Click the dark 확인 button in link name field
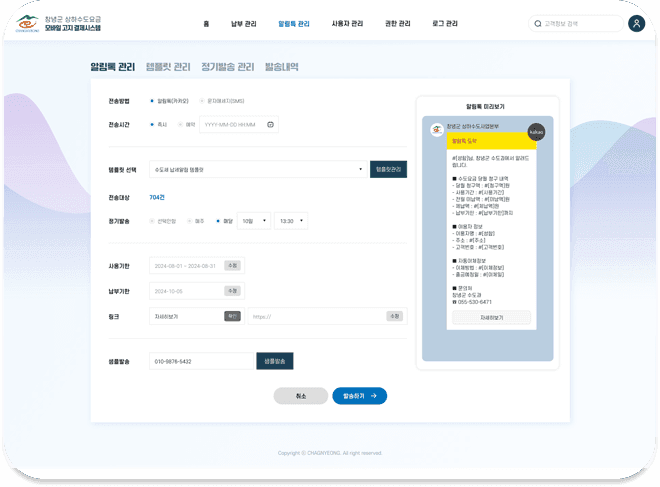The height and width of the screenshot is (487, 660). click(x=232, y=316)
